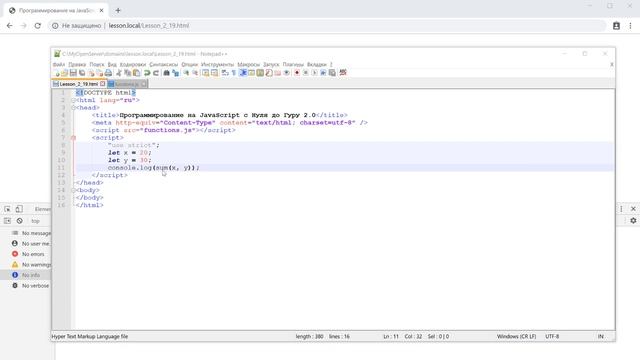Open the Макросы menu
Viewport: 640px width, 360px height.
249,64
